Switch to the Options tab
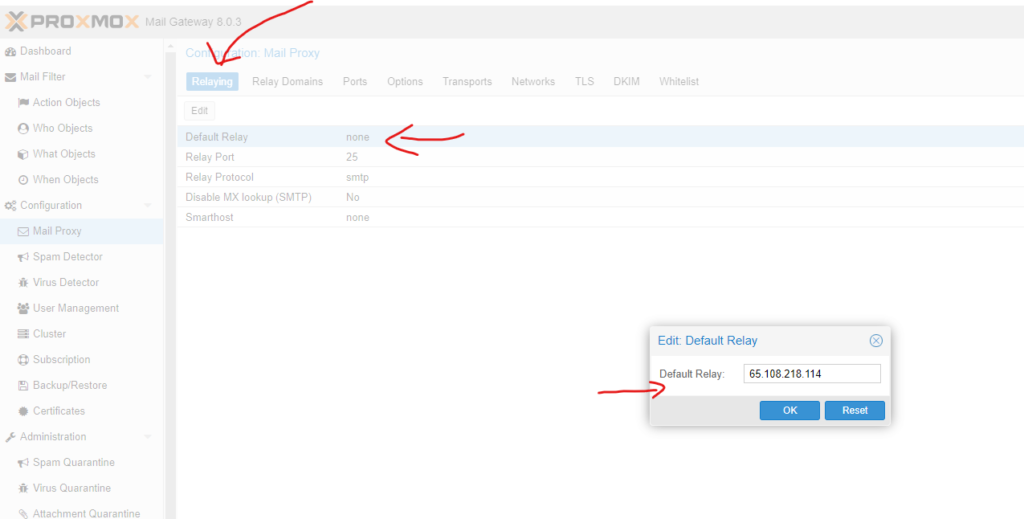Image resolution: width=1024 pixels, height=519 pixels. click(405, 82)
